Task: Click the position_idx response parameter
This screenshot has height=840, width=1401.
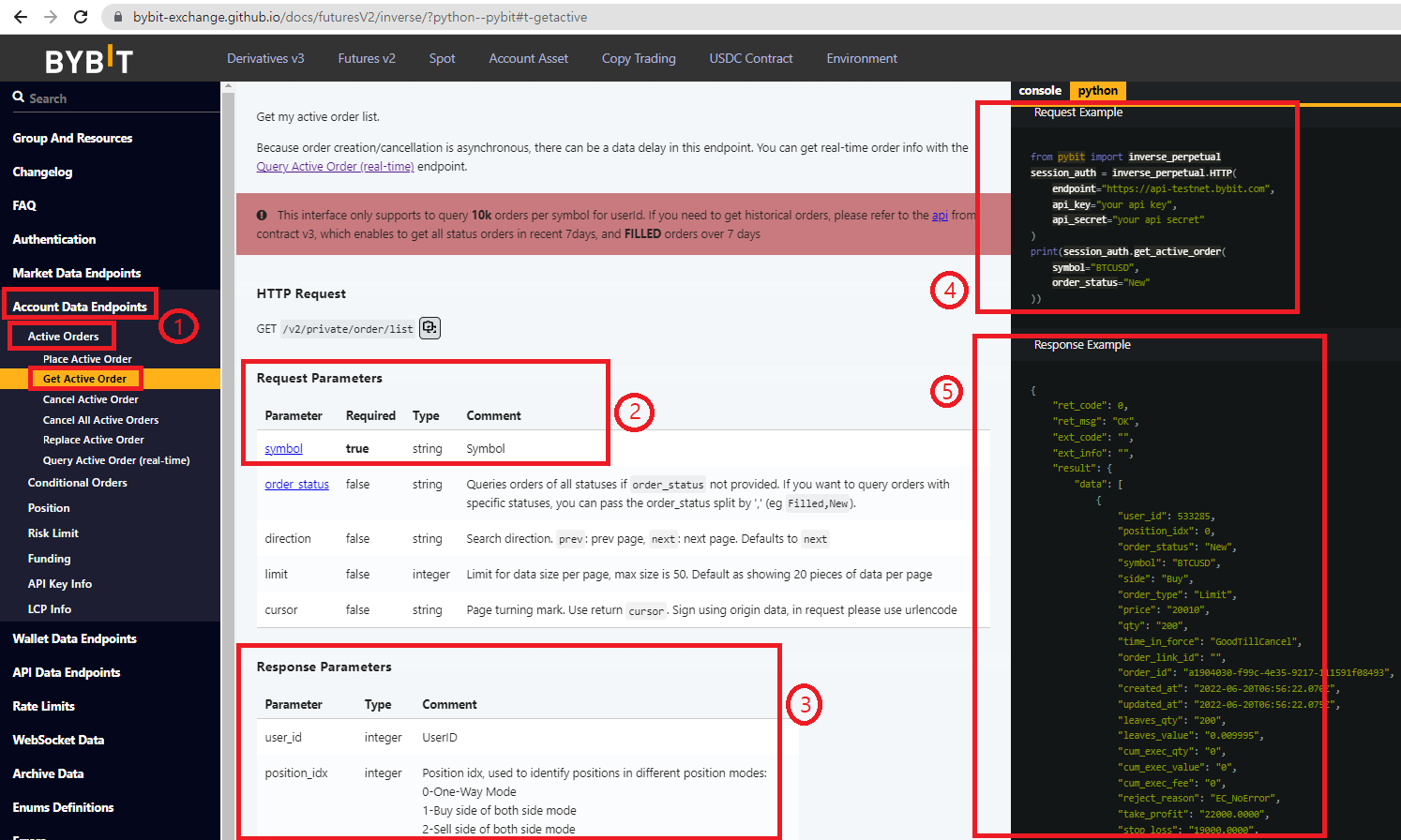Action: [x=296, y=773]
